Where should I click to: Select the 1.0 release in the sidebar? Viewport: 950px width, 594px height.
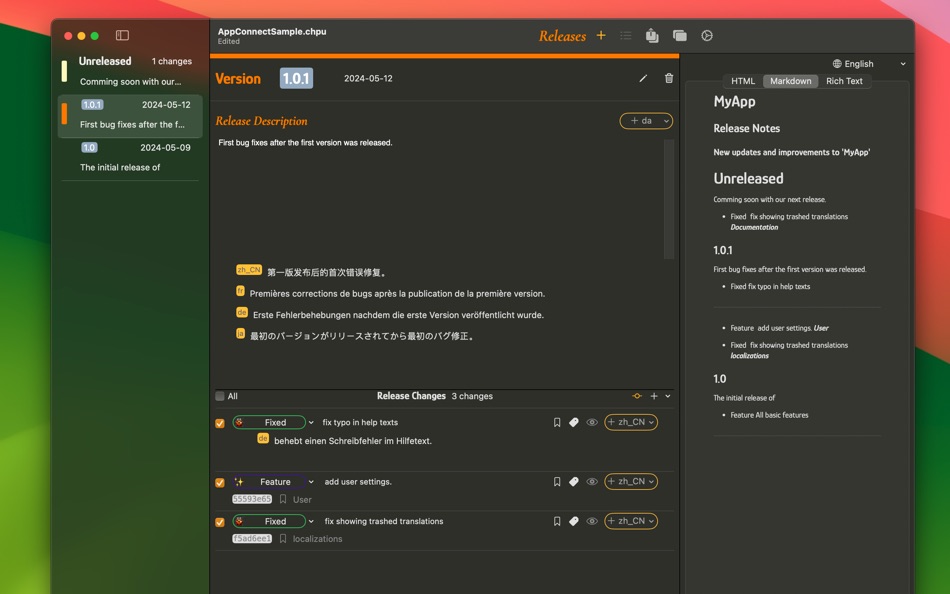coord(130,156)
